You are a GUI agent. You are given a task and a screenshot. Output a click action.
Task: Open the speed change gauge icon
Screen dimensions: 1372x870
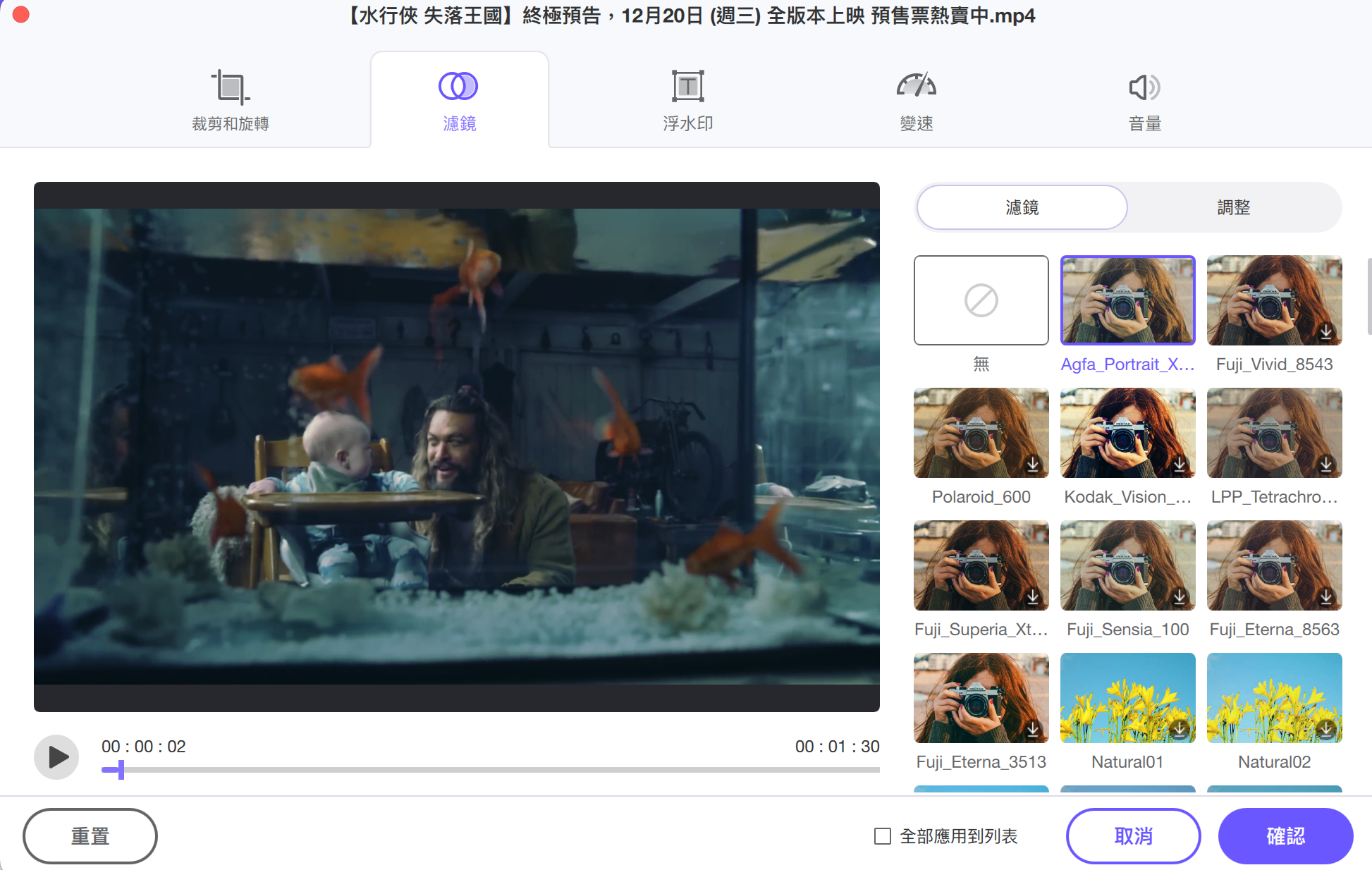tap(916, 85)
